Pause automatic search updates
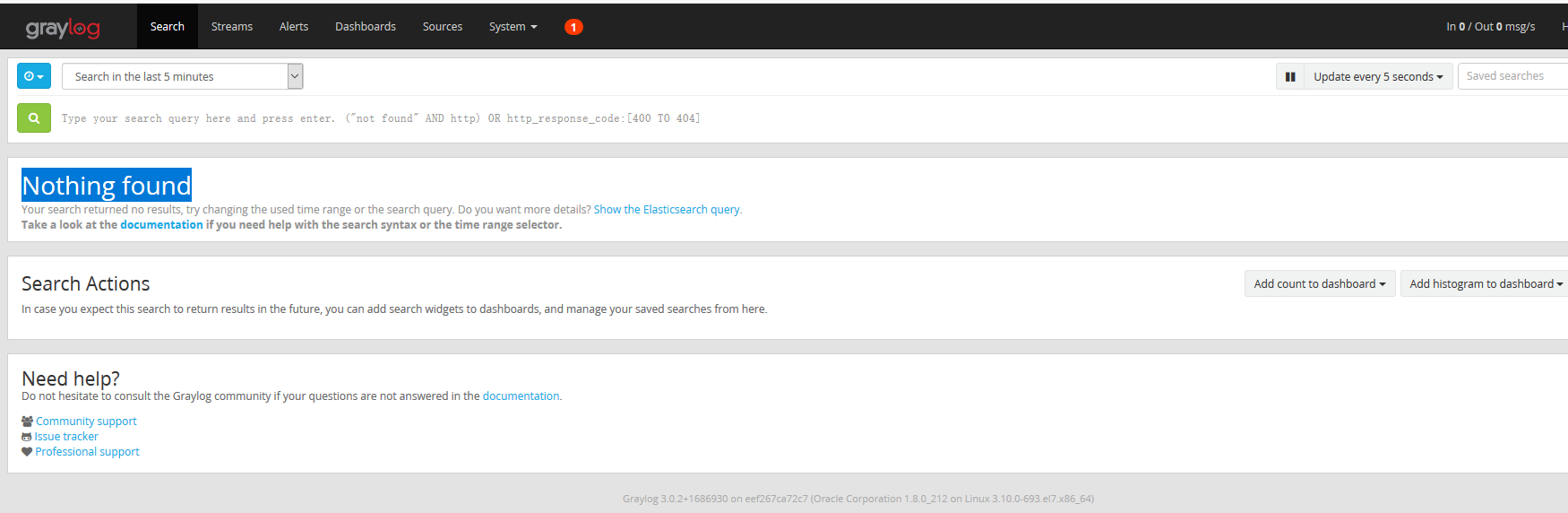 pos(1290,76)
